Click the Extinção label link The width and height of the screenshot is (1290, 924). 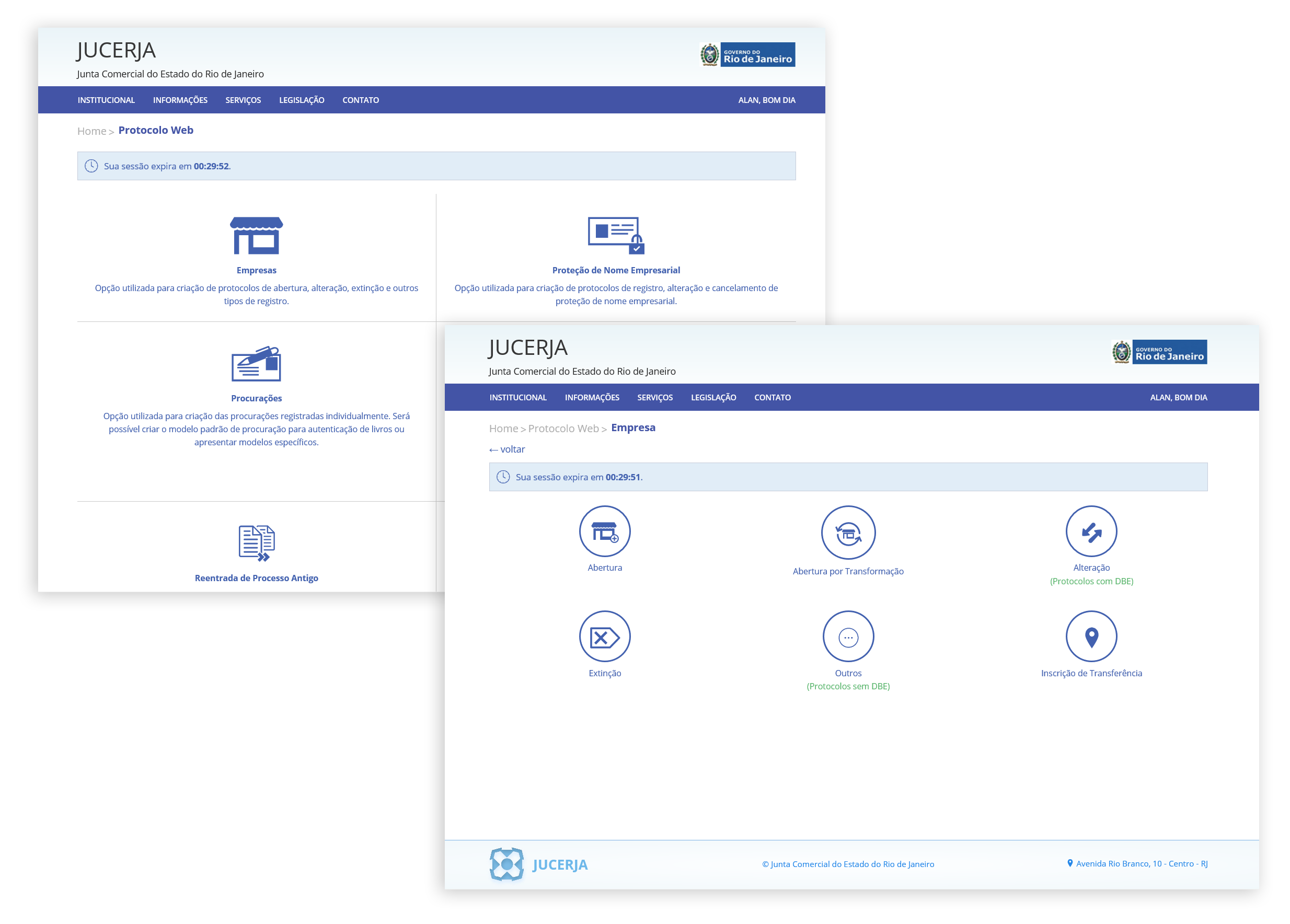(605, 673)
